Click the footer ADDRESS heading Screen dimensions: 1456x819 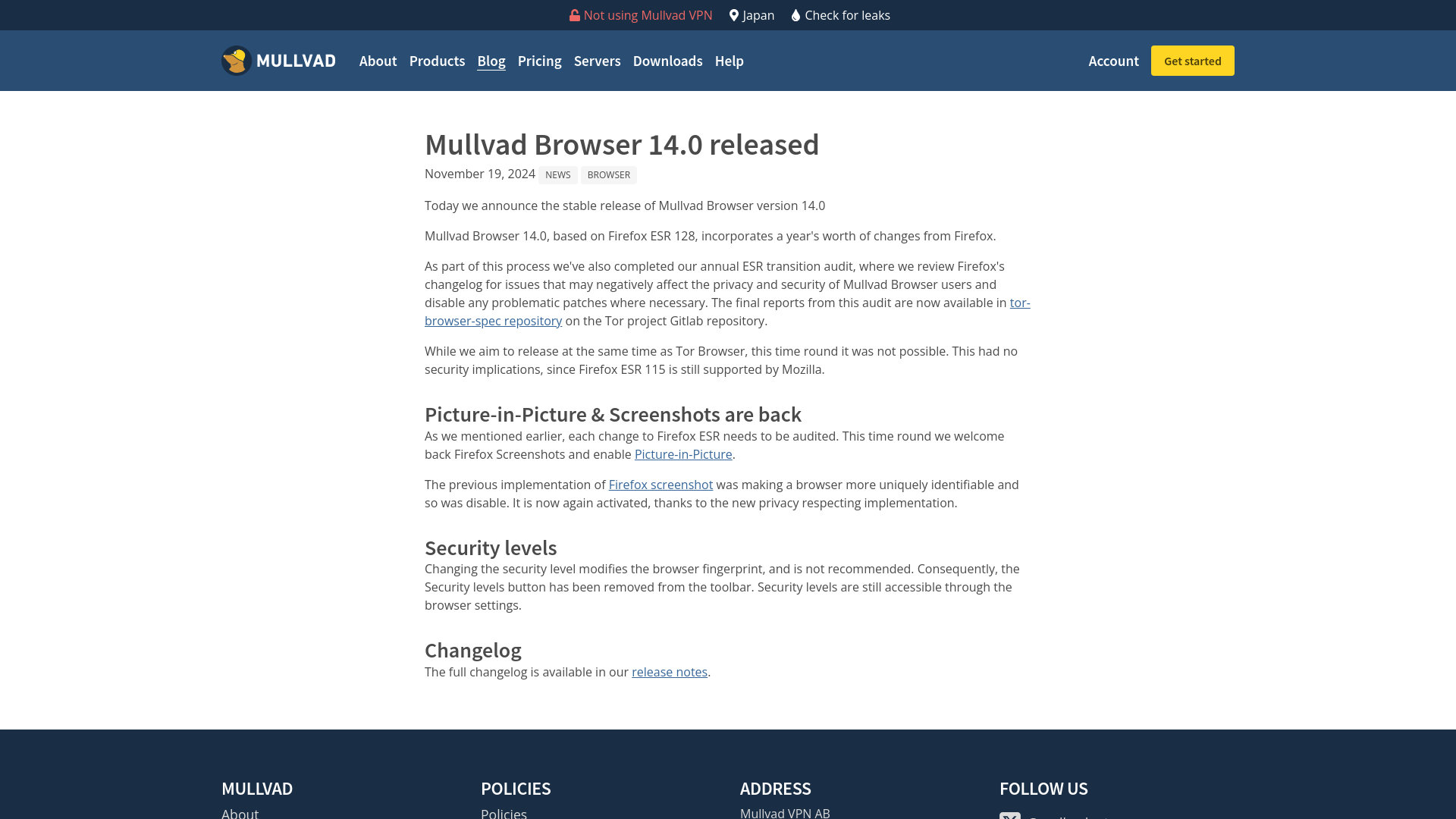[x=776, y=789]
